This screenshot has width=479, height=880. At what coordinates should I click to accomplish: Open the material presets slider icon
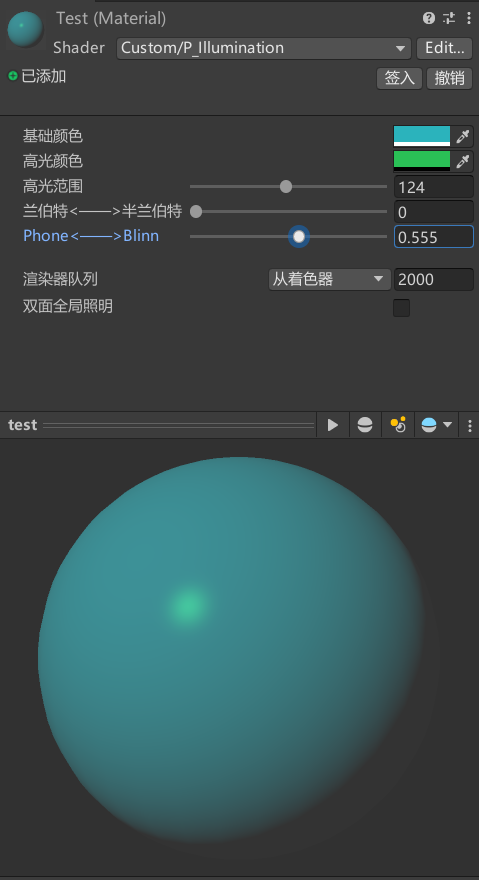point(449,19)
